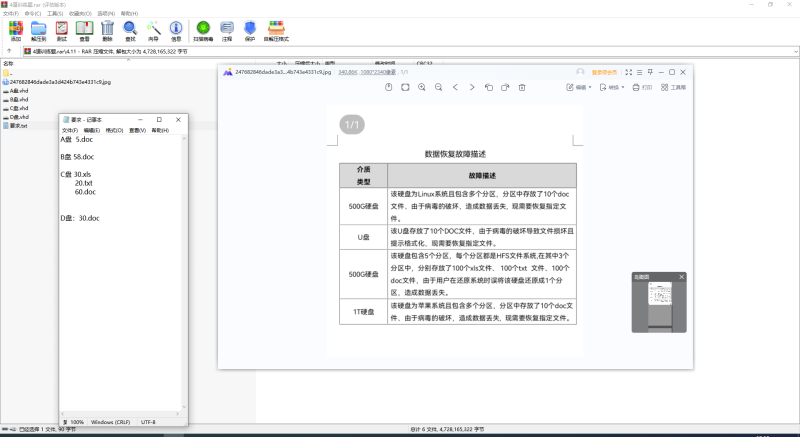
Task: Click the 'B盘 58.doc' line in Notepad
Action: point(78,157)
